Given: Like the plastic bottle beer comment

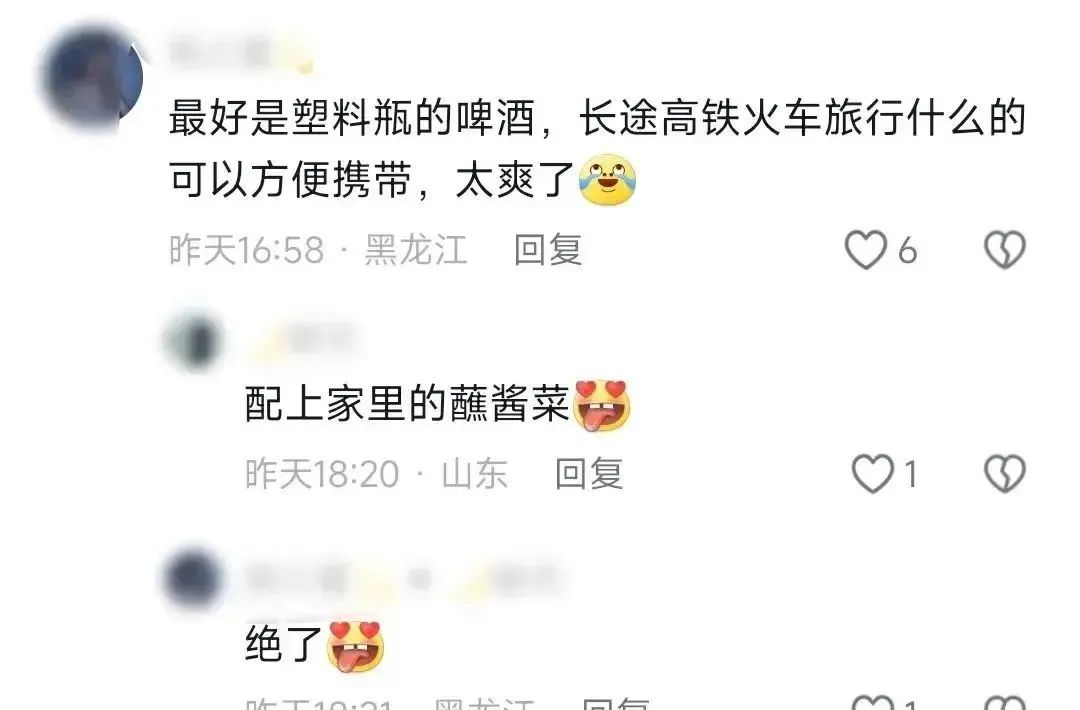Looking at the screenshot, I should [x=866, y=249].
